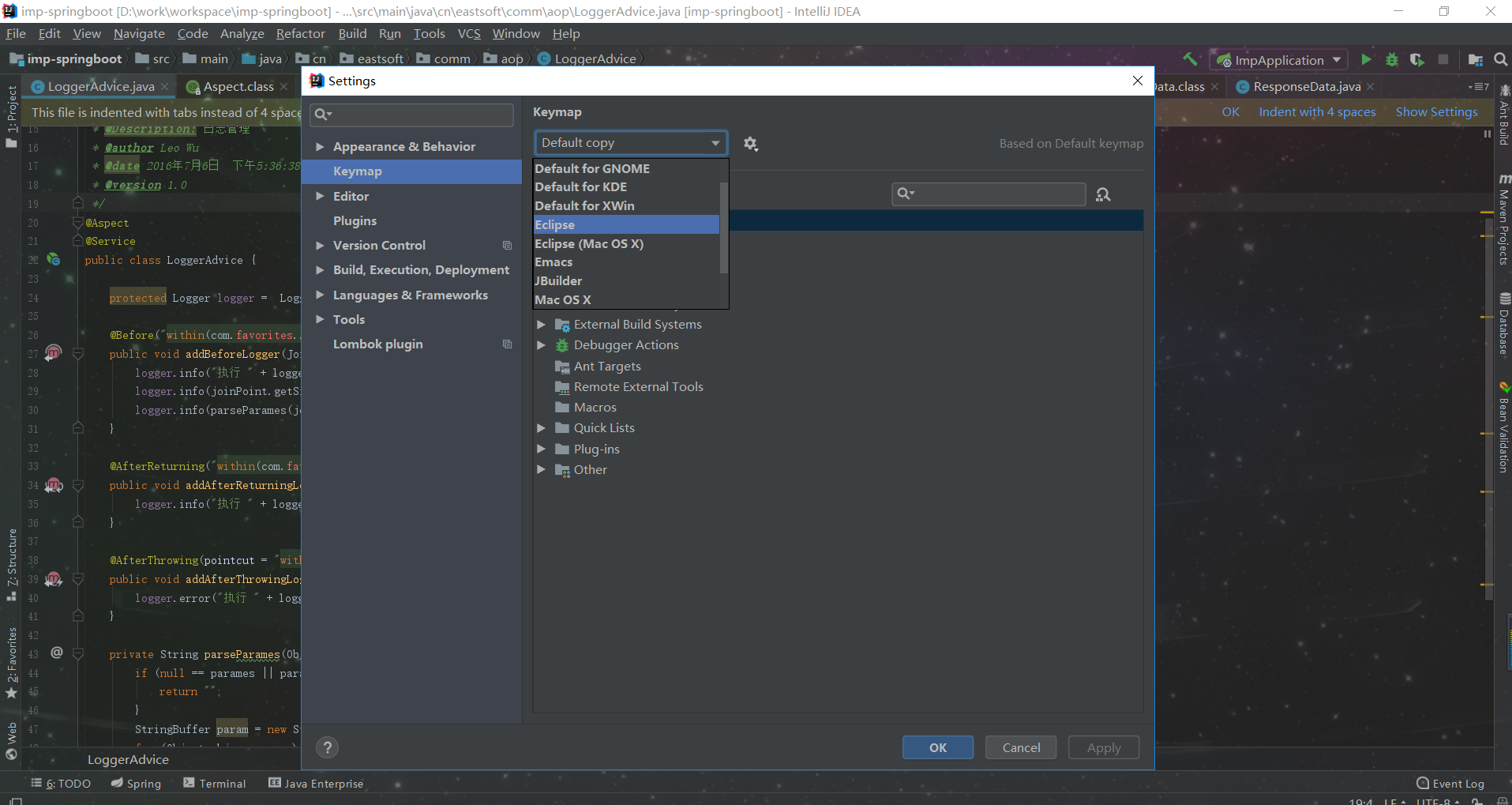Screen dimensions: 1512x805
Task: Switch to ResponseData.java tab
Action: (x=1307, y=87)
